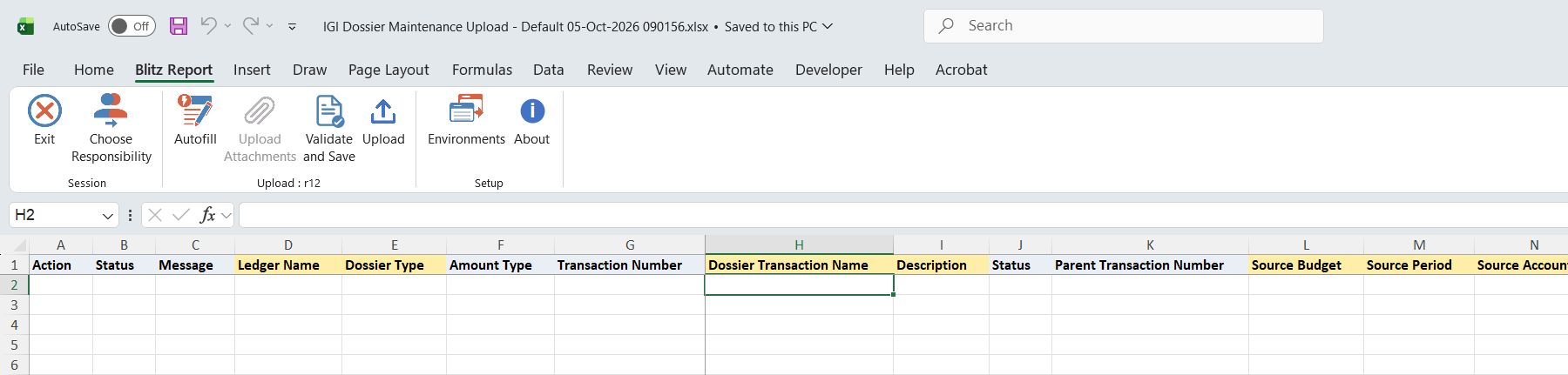Click the Transaction Number cell
This screenshot has width=1568, height=375.
click(630, 265)
